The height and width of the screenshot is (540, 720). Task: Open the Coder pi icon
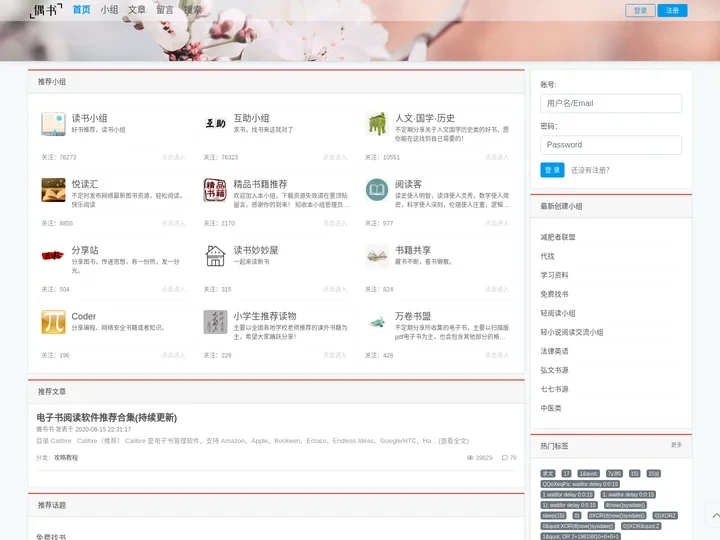53,322
